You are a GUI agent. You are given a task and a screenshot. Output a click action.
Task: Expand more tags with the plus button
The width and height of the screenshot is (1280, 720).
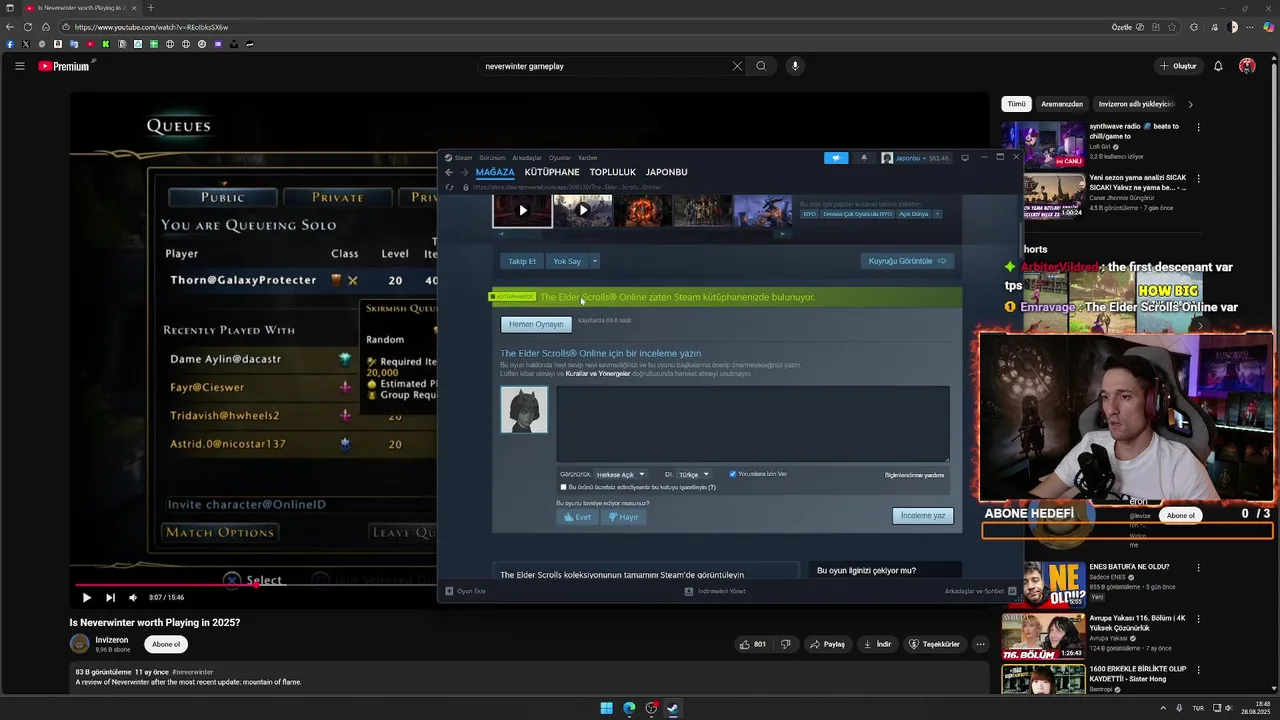coord(937,214)
